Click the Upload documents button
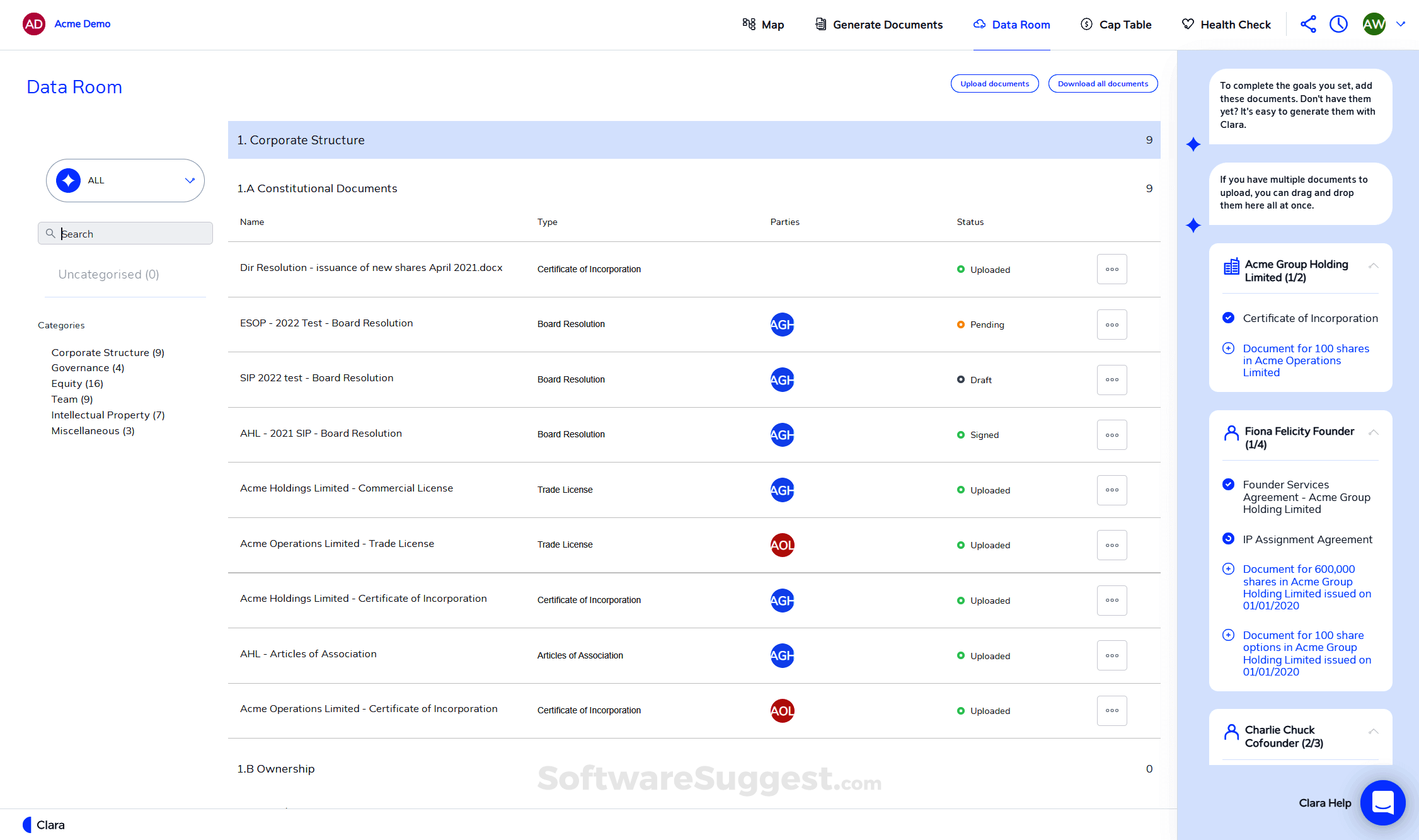Screen dimensions: 1419x840 click(994, 83)
